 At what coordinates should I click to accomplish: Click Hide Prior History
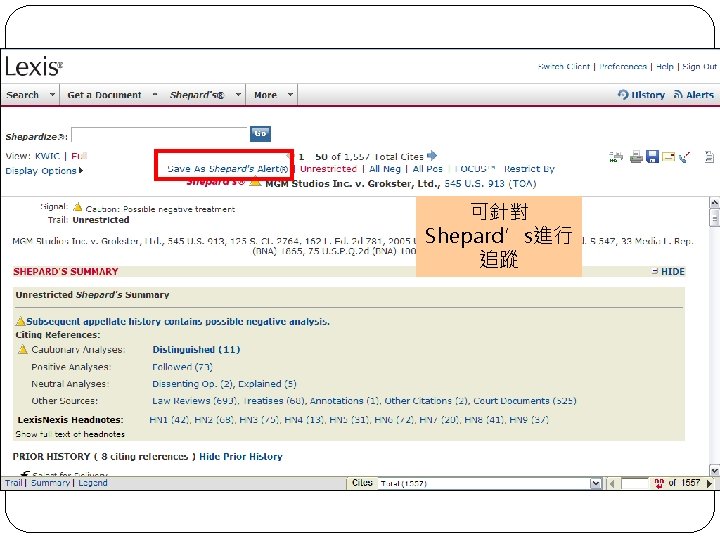click(x=241, y=456)
